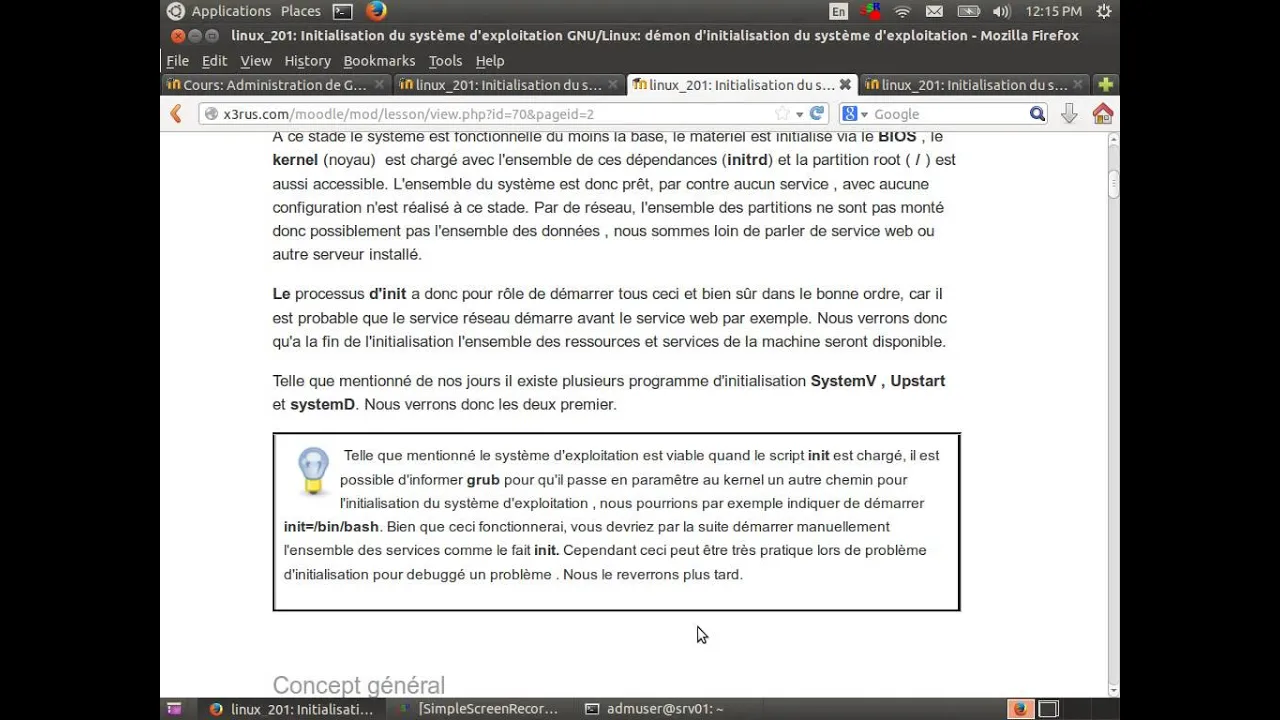Open the Wi-Fi network indicator
The image size is (1280, 720).
pos(903,12)
